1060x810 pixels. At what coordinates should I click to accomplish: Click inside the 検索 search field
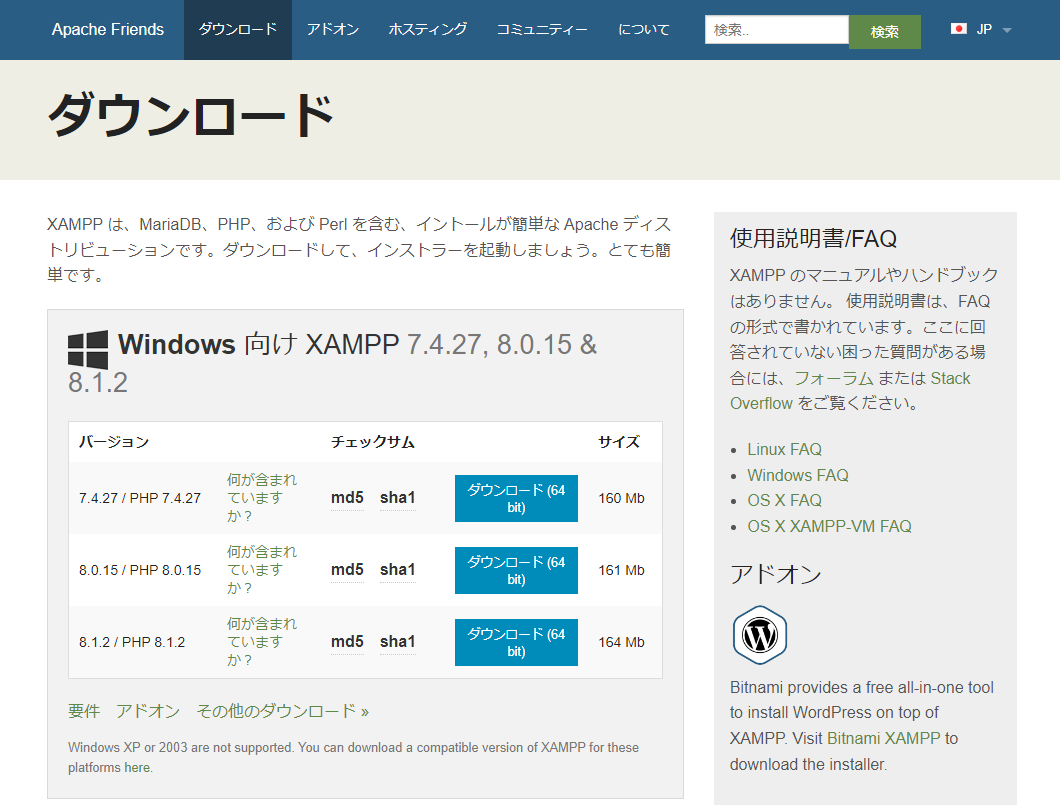coord(776,30)
